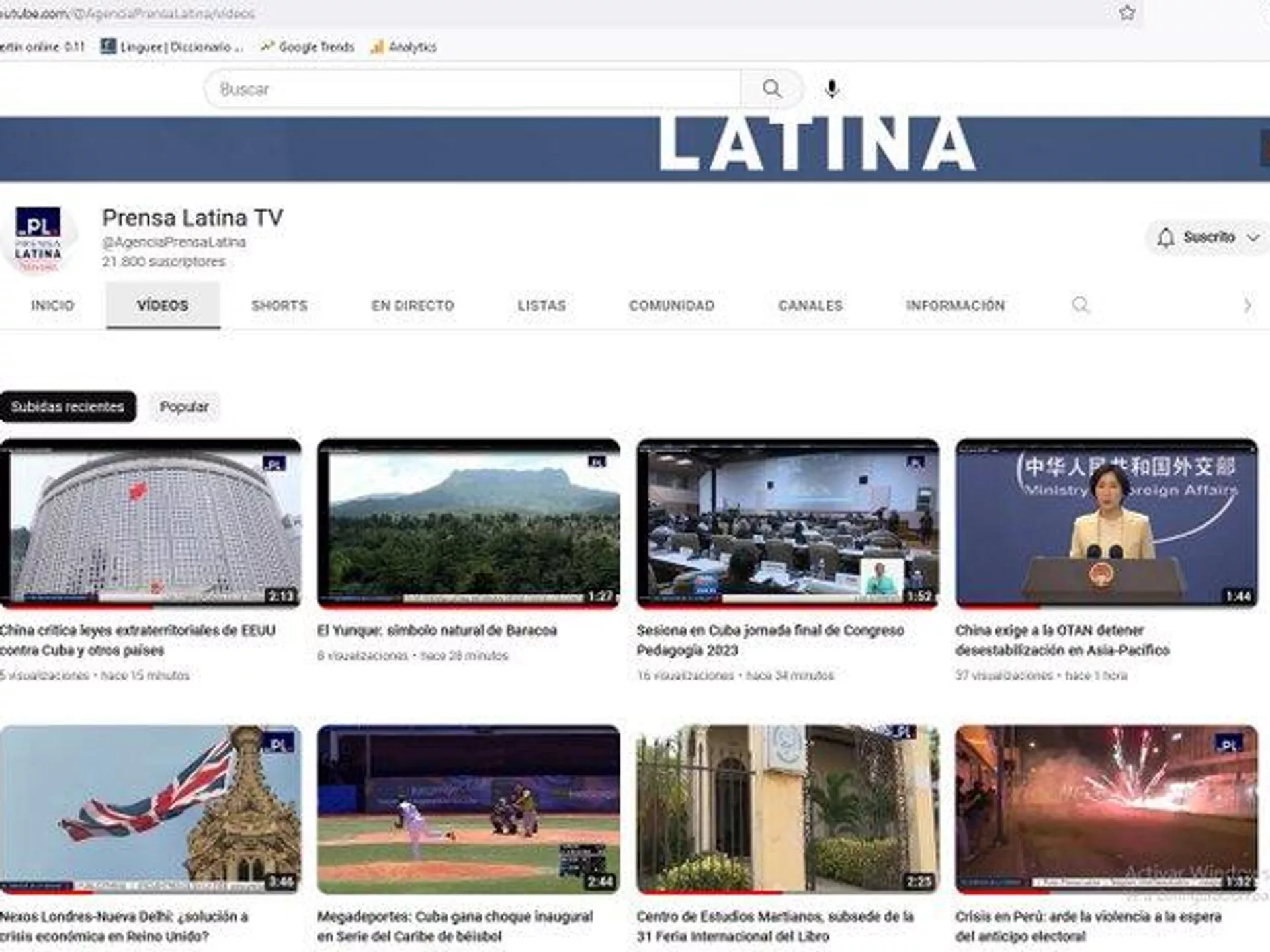Play the baseball Serie del Caribe thumbnail
This screenshot has height=952, width=1270.
[468, 810]
